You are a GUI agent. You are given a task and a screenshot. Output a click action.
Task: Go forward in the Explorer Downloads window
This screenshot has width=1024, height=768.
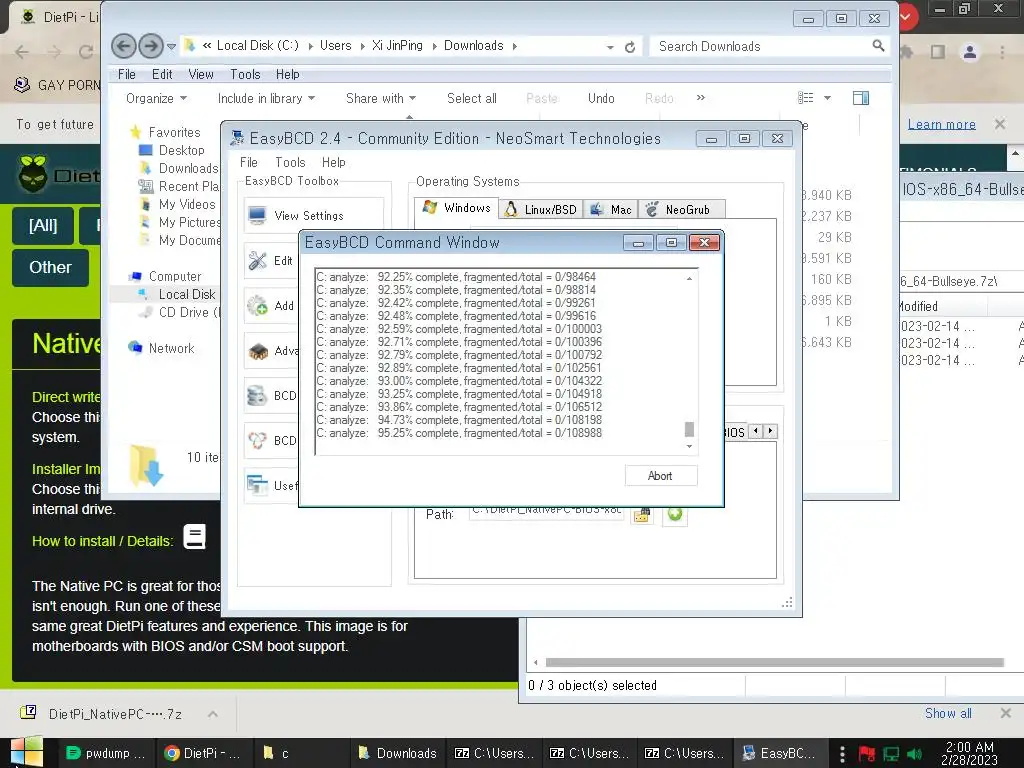pos(151,46)
